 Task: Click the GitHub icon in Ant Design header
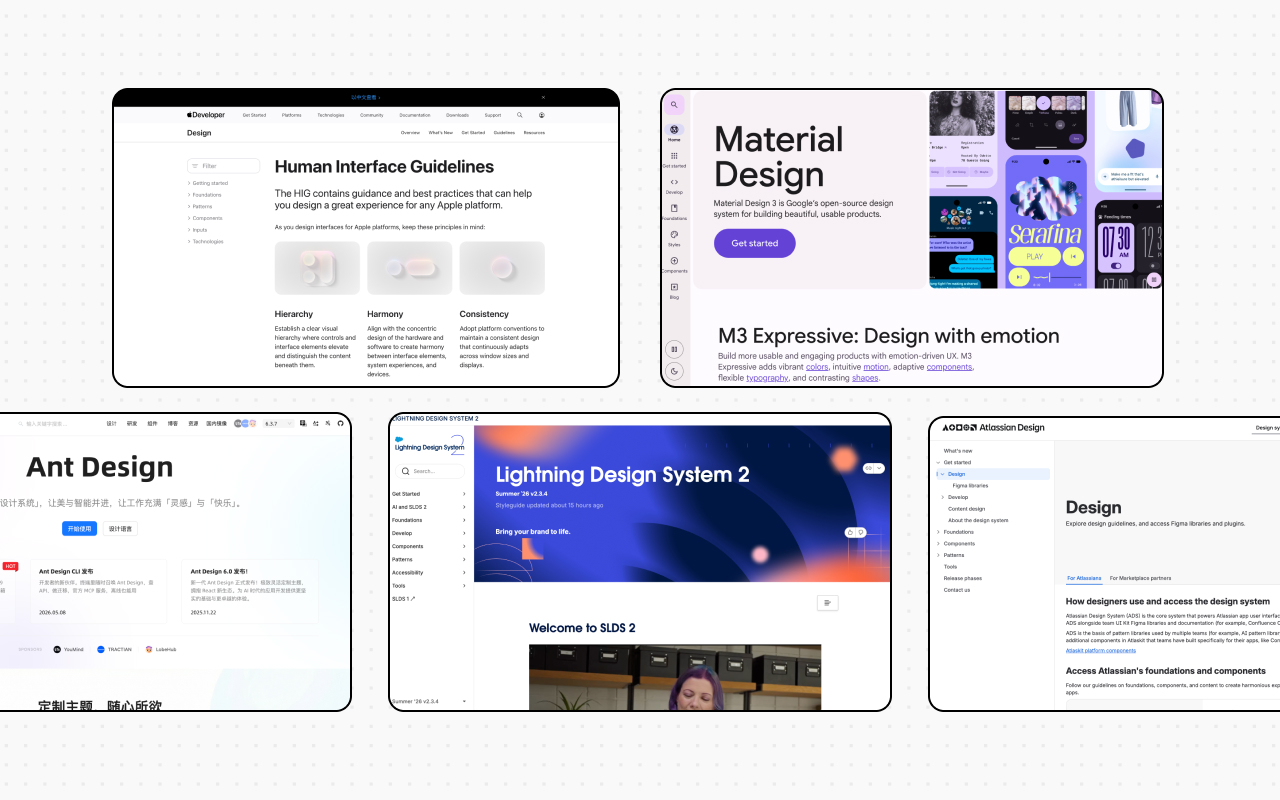pos(340,424)
